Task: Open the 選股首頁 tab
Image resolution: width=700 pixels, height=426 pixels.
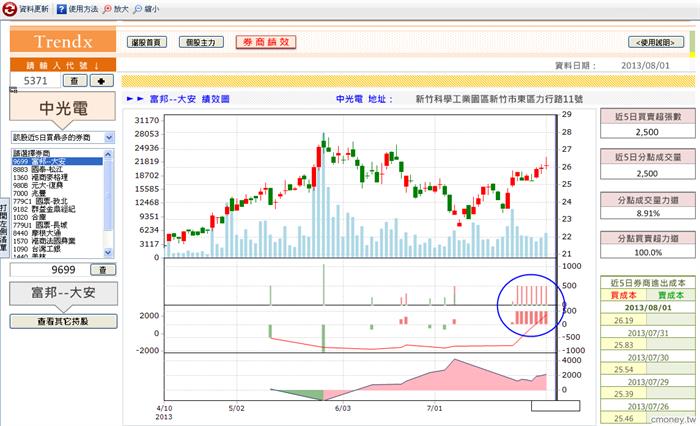Action: point(146,42)
